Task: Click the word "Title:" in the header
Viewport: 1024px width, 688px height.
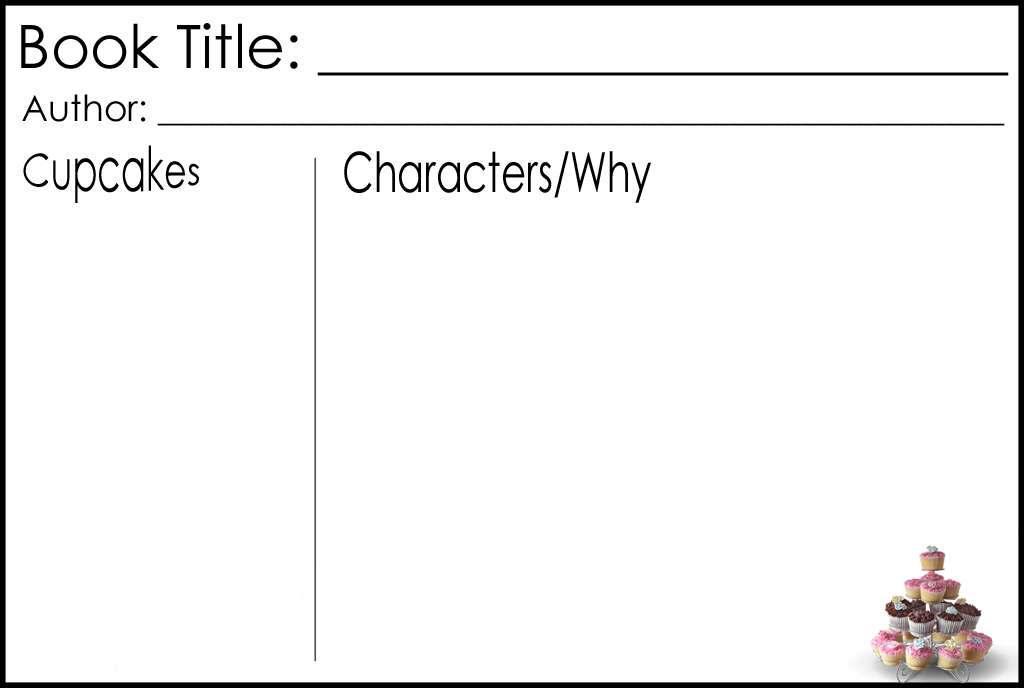Action: (237, 48)
